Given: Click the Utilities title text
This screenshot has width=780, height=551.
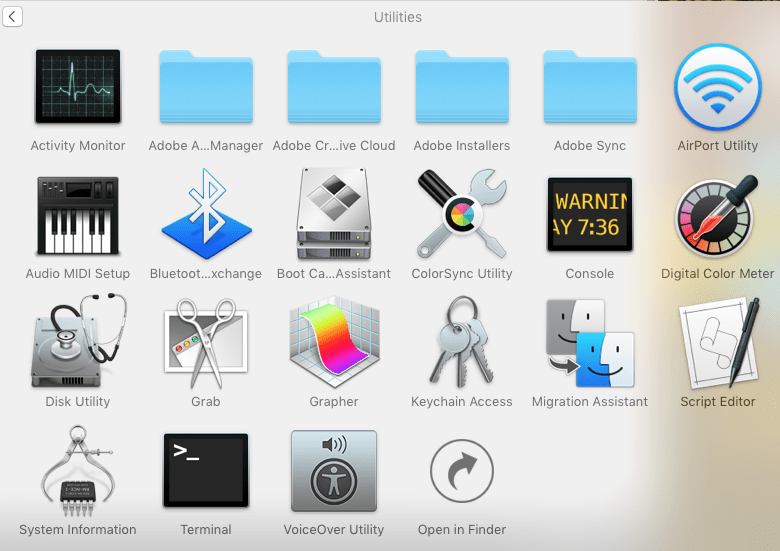Looking at the screenshot, I should click(398, 17).
